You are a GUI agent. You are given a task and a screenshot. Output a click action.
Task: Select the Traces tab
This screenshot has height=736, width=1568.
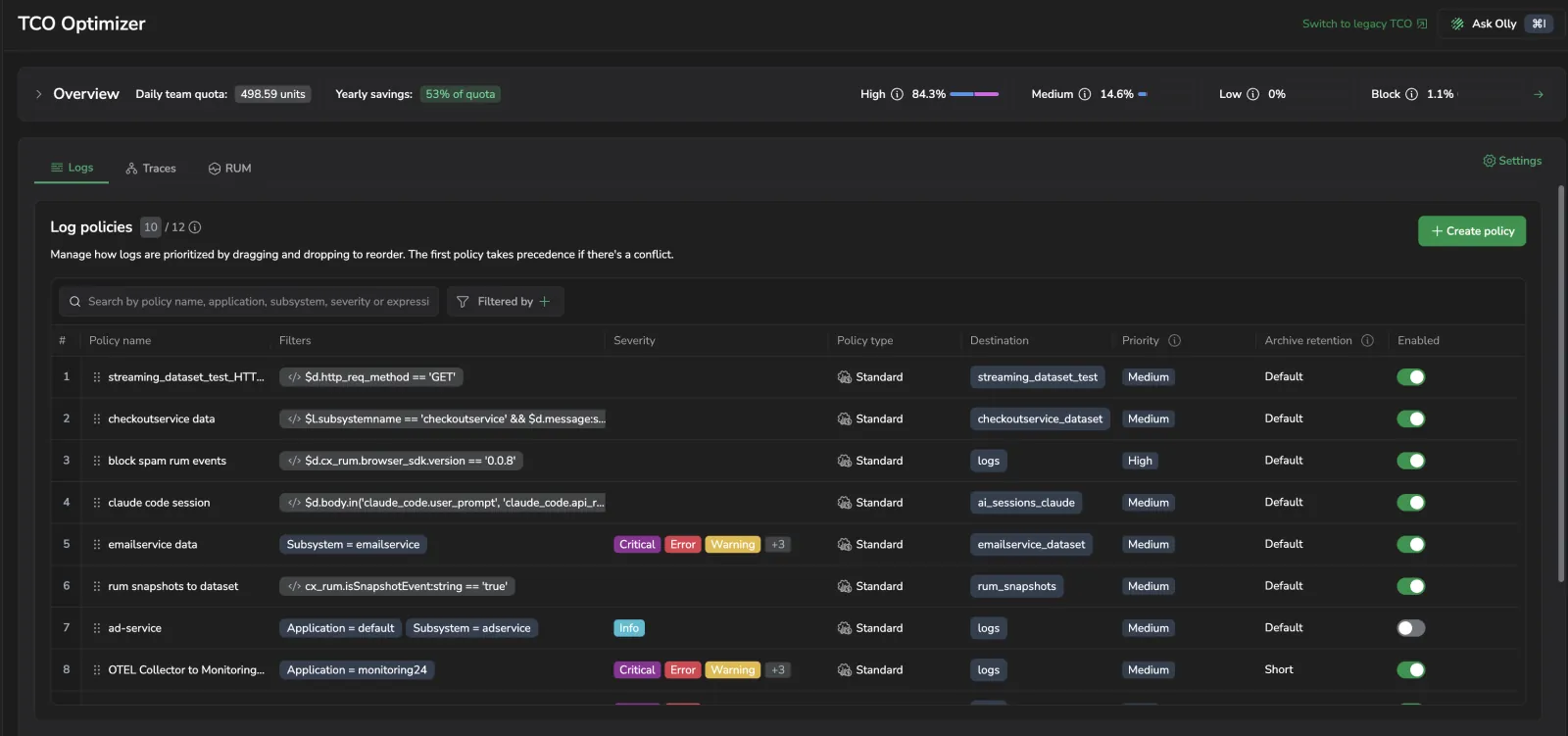point(151,169)
